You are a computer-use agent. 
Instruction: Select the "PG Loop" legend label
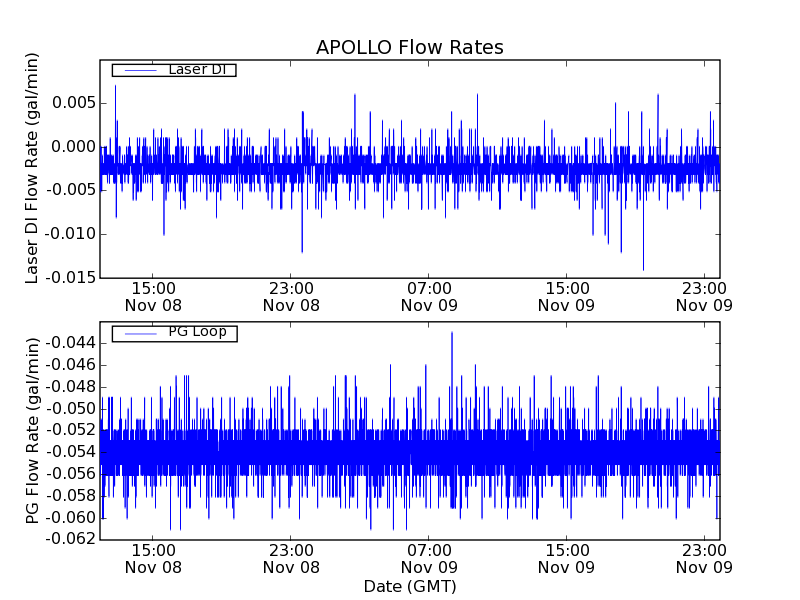tap(197, 332)
